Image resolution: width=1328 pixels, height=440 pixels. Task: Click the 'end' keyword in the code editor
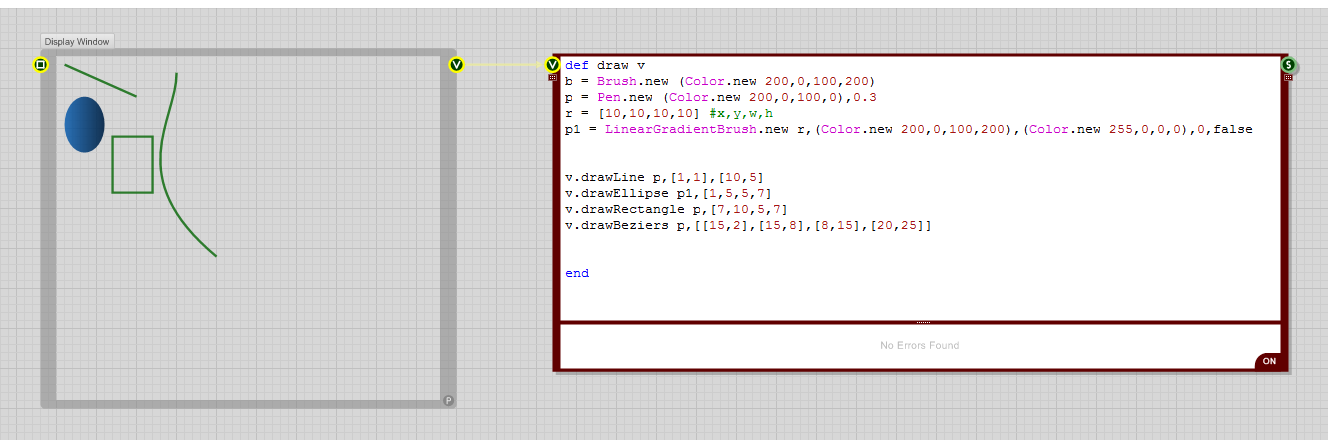coord(577,273)
